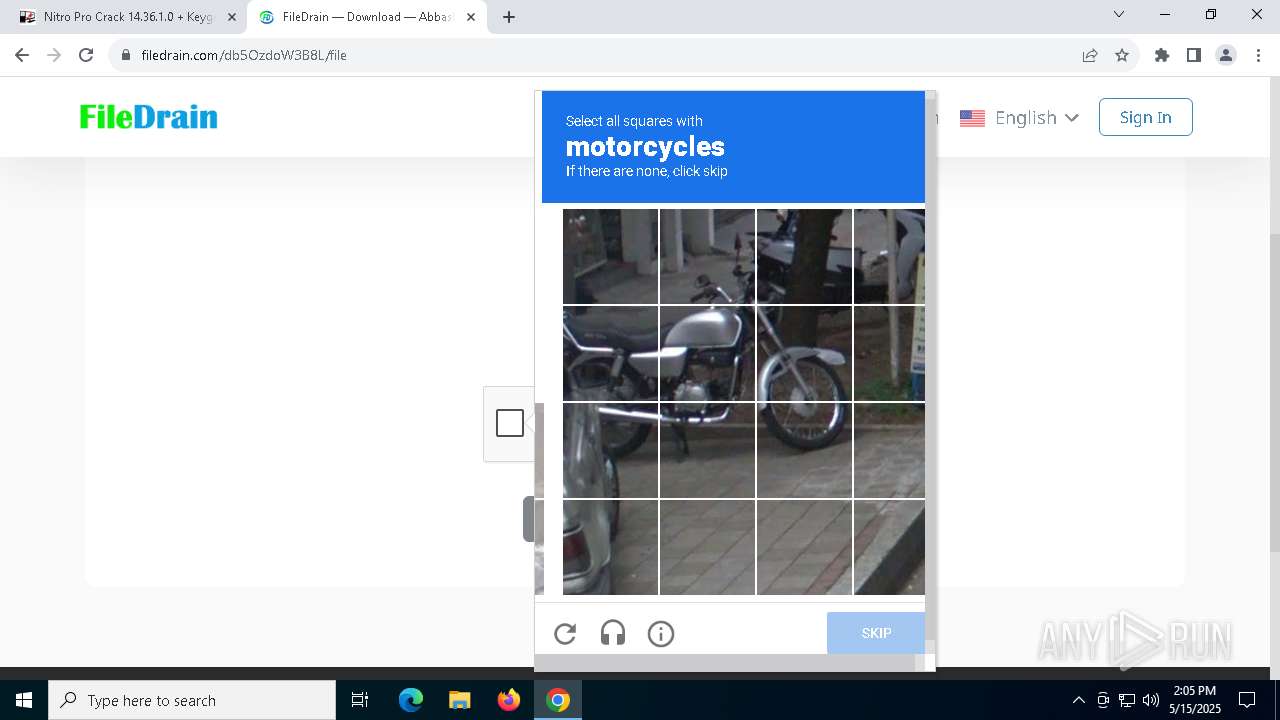
Task: Bookmark this page with the star icon
Action: coord(1122,55)
